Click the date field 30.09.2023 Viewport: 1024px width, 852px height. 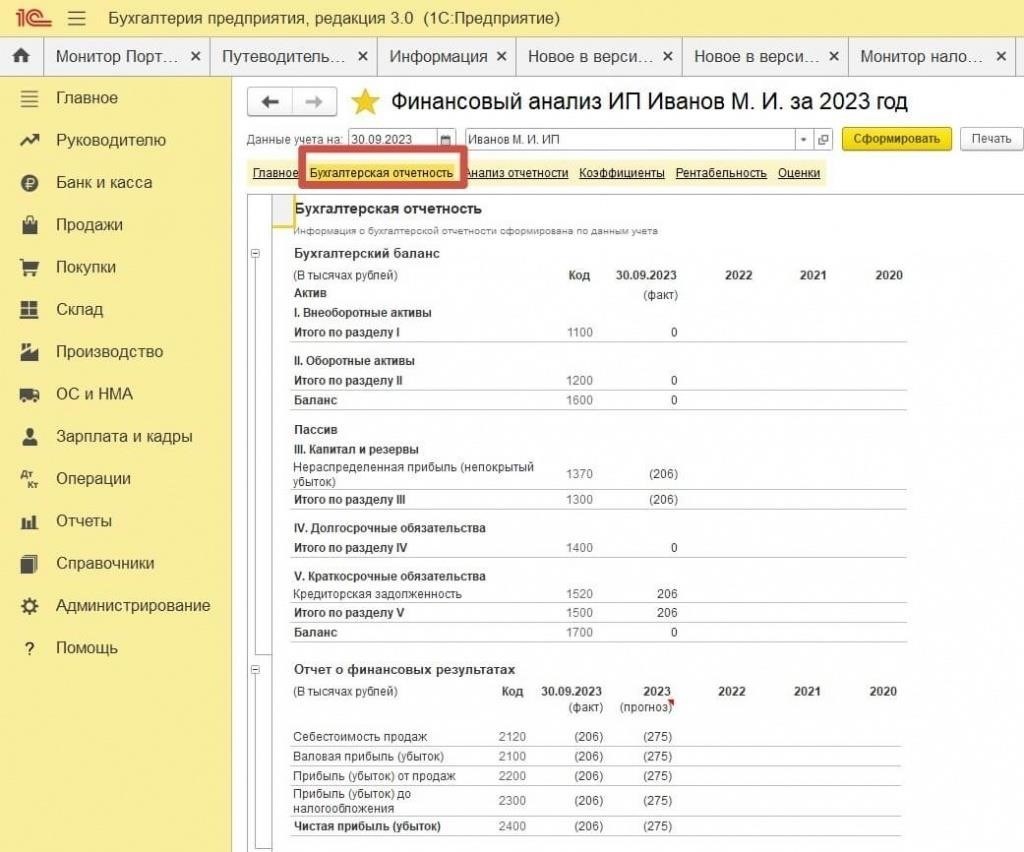pyautogui.click(x=393, y=140)
